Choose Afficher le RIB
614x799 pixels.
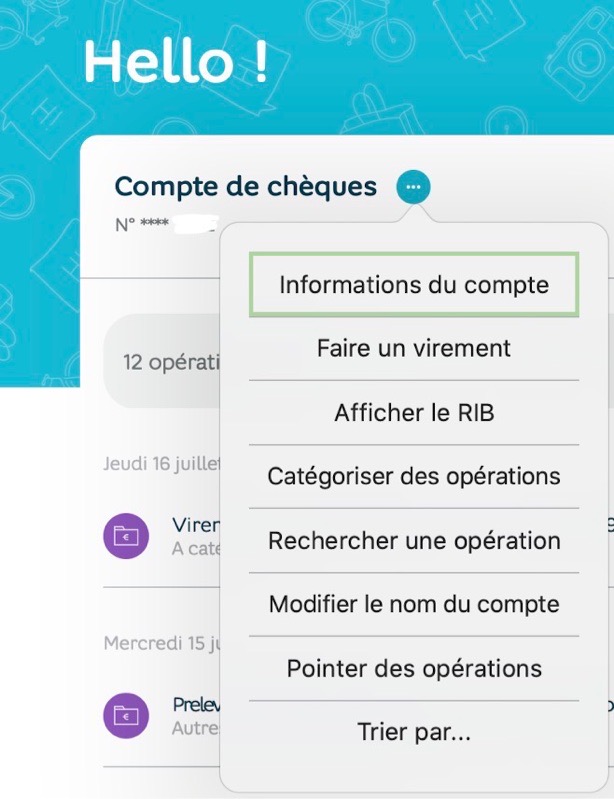[413, 413]
